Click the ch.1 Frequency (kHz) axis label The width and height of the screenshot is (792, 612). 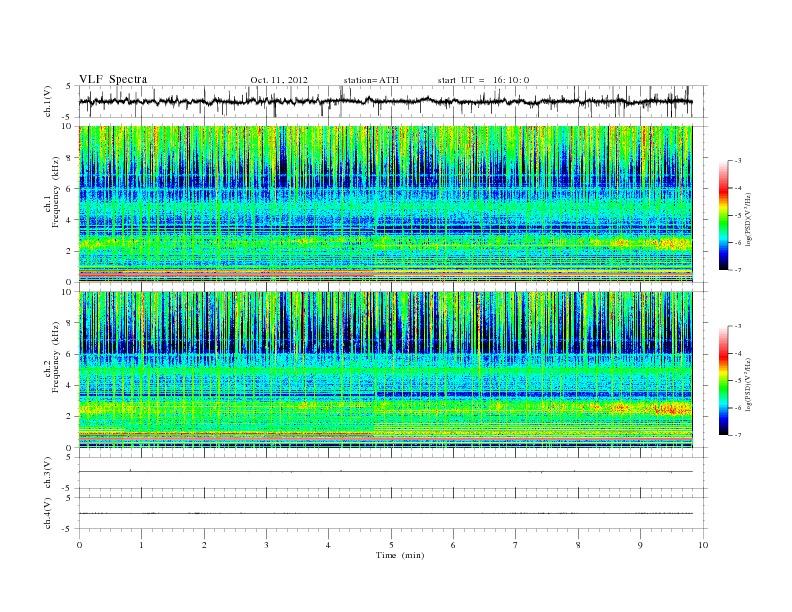(x=52, y=204)
